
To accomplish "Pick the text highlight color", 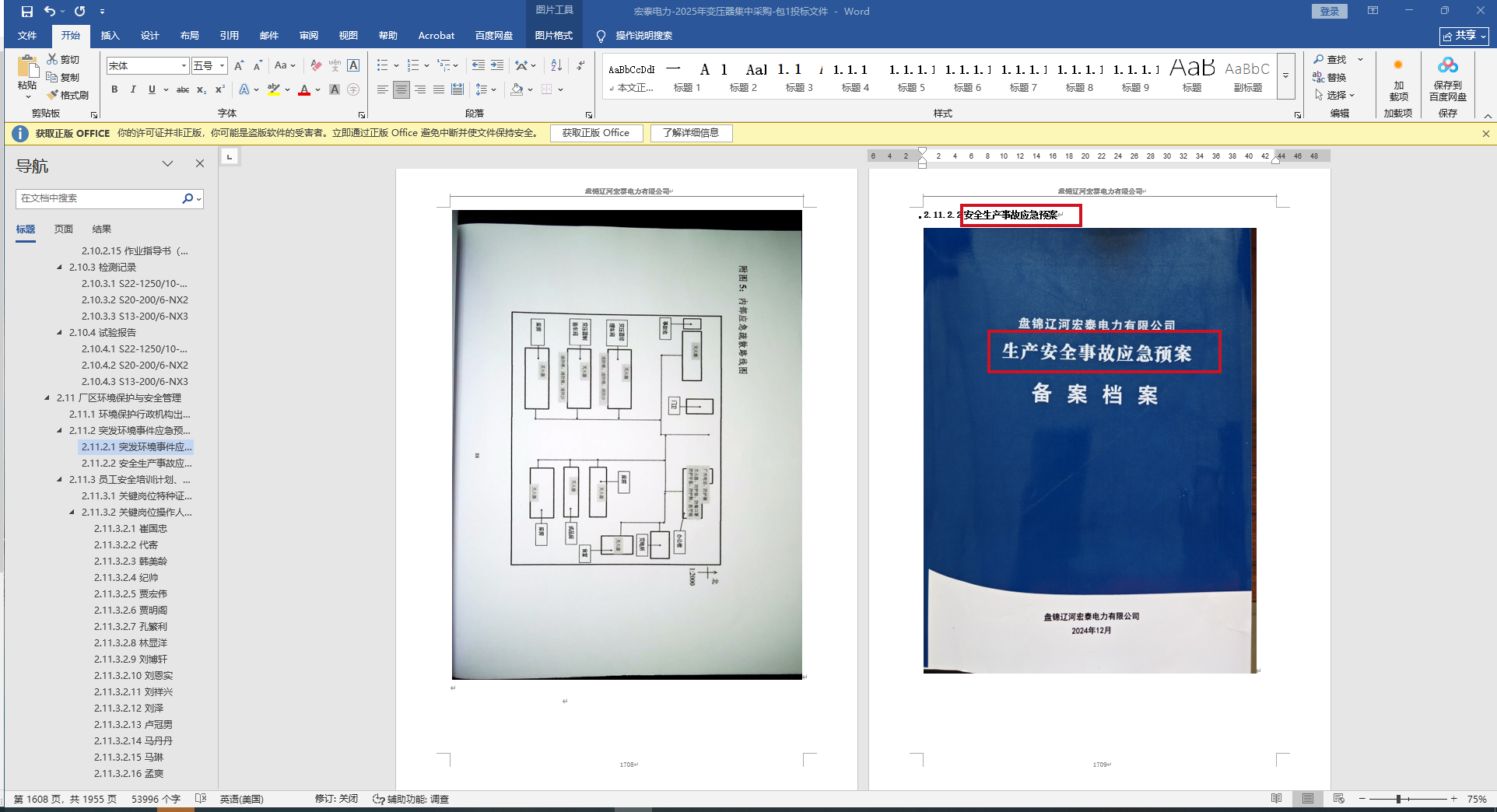I will [x=273, y=89].
